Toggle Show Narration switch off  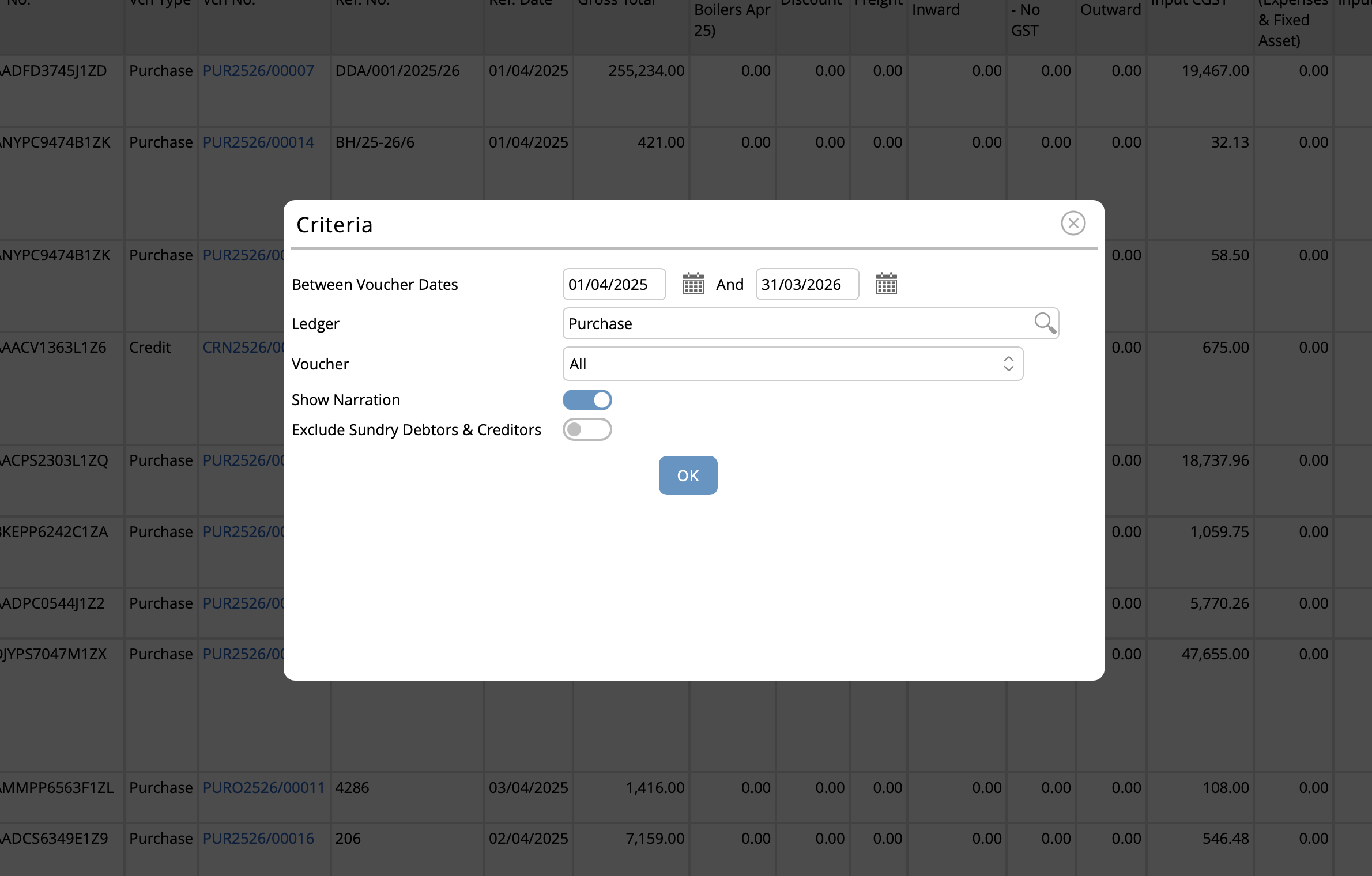pyautogui.click(x=587, y=399)
